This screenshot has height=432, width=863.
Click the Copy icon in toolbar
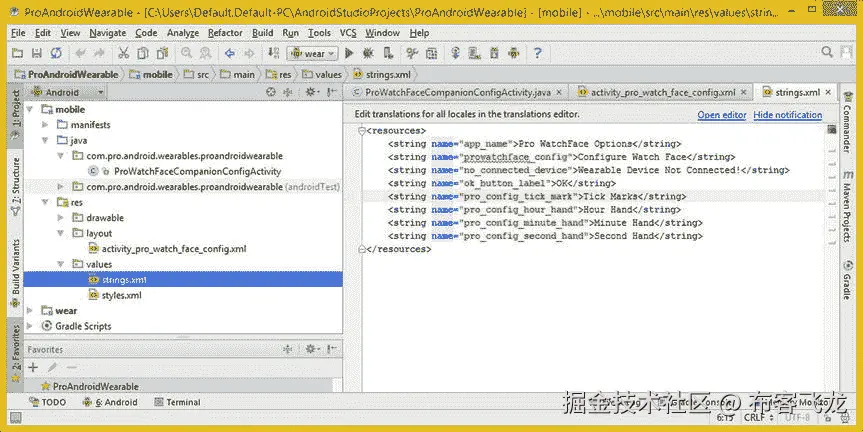[x=143, y=53]
